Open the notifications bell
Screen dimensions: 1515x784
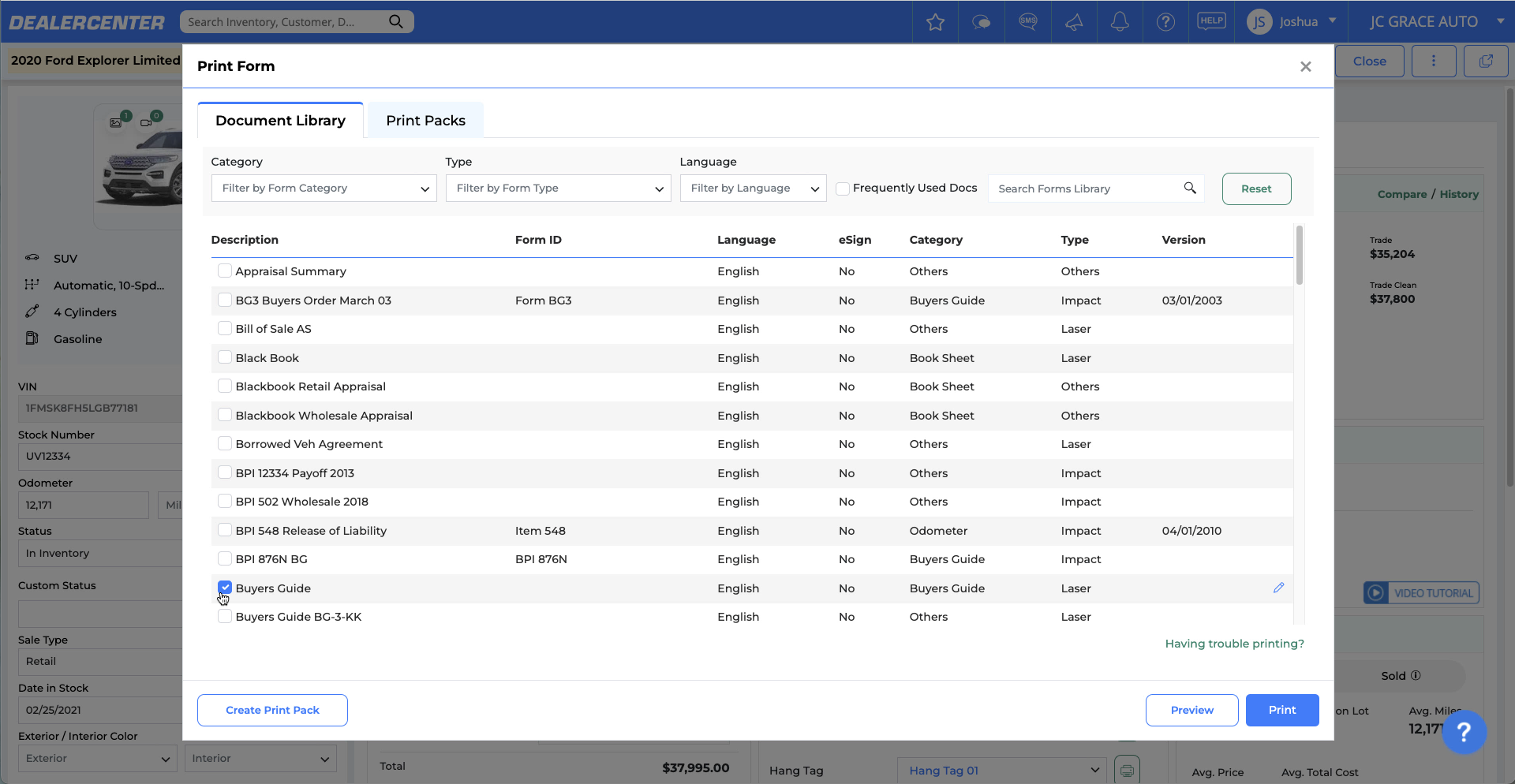[x=1120, y=21]
